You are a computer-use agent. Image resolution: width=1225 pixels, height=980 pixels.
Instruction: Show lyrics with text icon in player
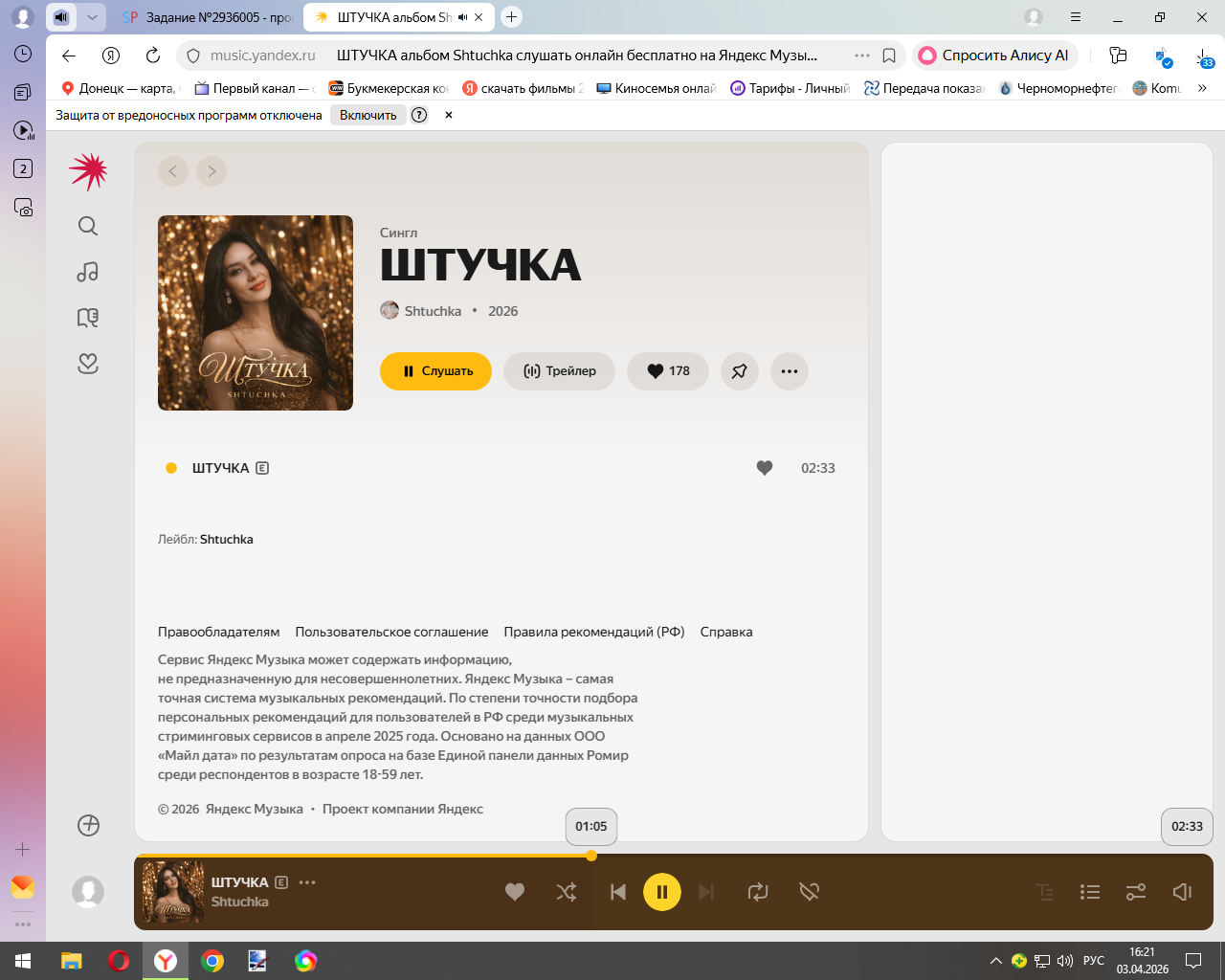(x=1045, y=892)
